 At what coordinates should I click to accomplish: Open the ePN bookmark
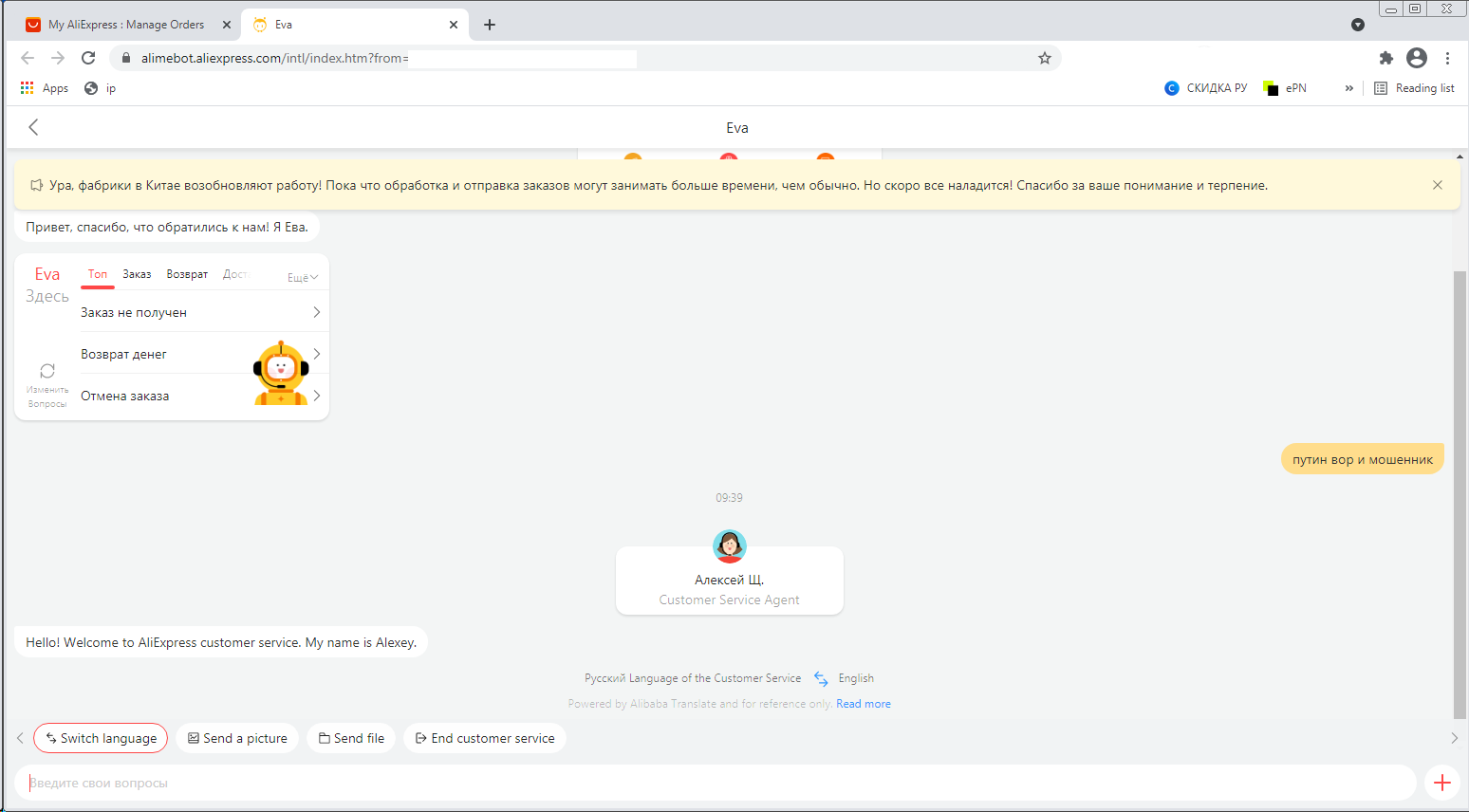coord(1285,88)
